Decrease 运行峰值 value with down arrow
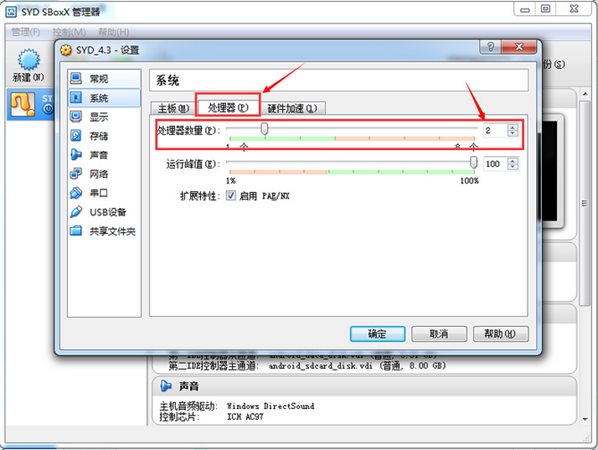 (513, 167)
